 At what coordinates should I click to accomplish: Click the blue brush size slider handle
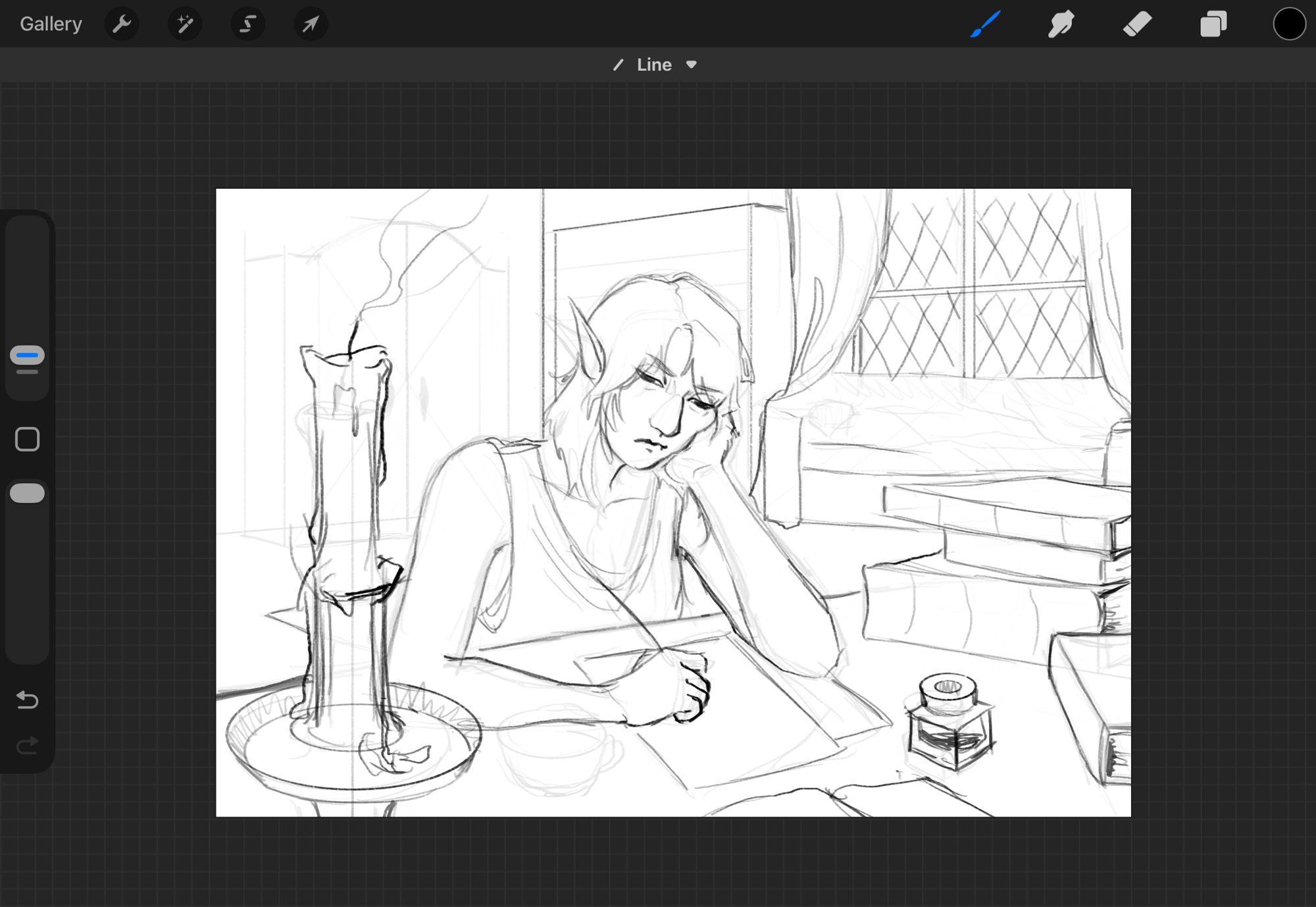tap(28, 355)
